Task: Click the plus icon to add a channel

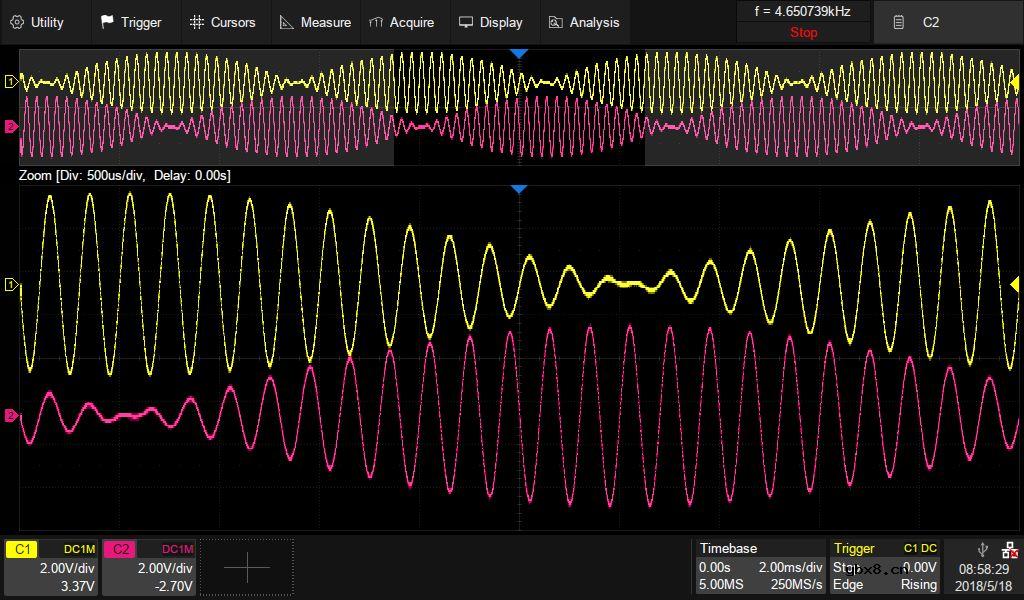Action: [247, 567]
